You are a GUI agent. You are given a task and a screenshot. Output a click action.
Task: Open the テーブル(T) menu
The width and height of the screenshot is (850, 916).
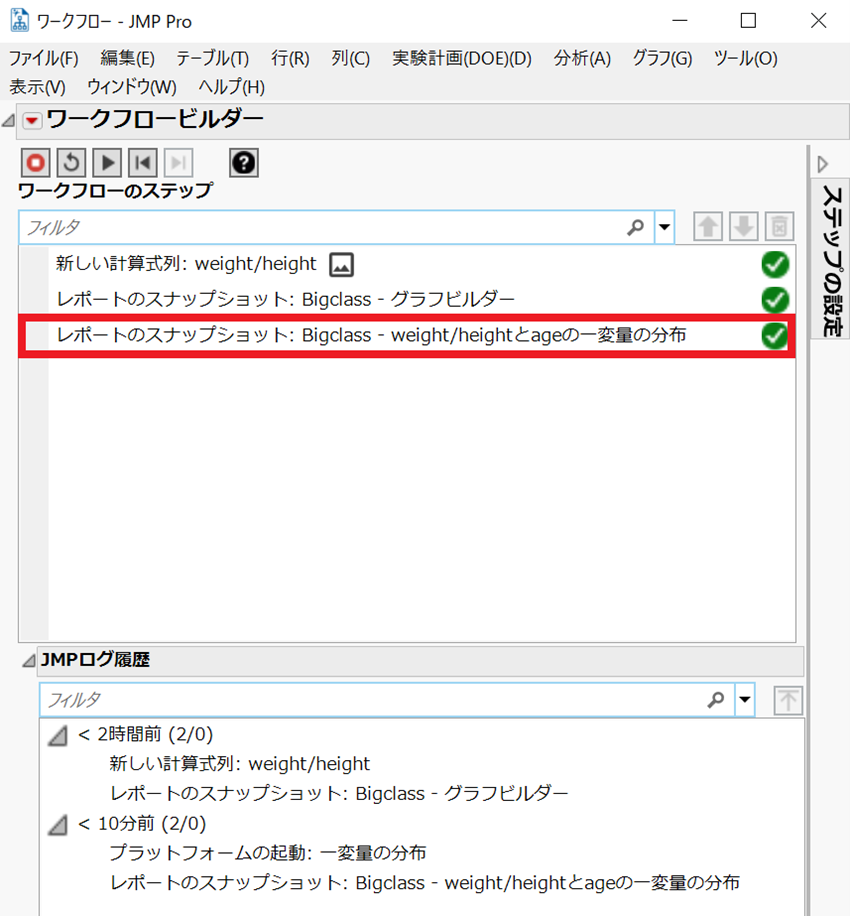213,58
